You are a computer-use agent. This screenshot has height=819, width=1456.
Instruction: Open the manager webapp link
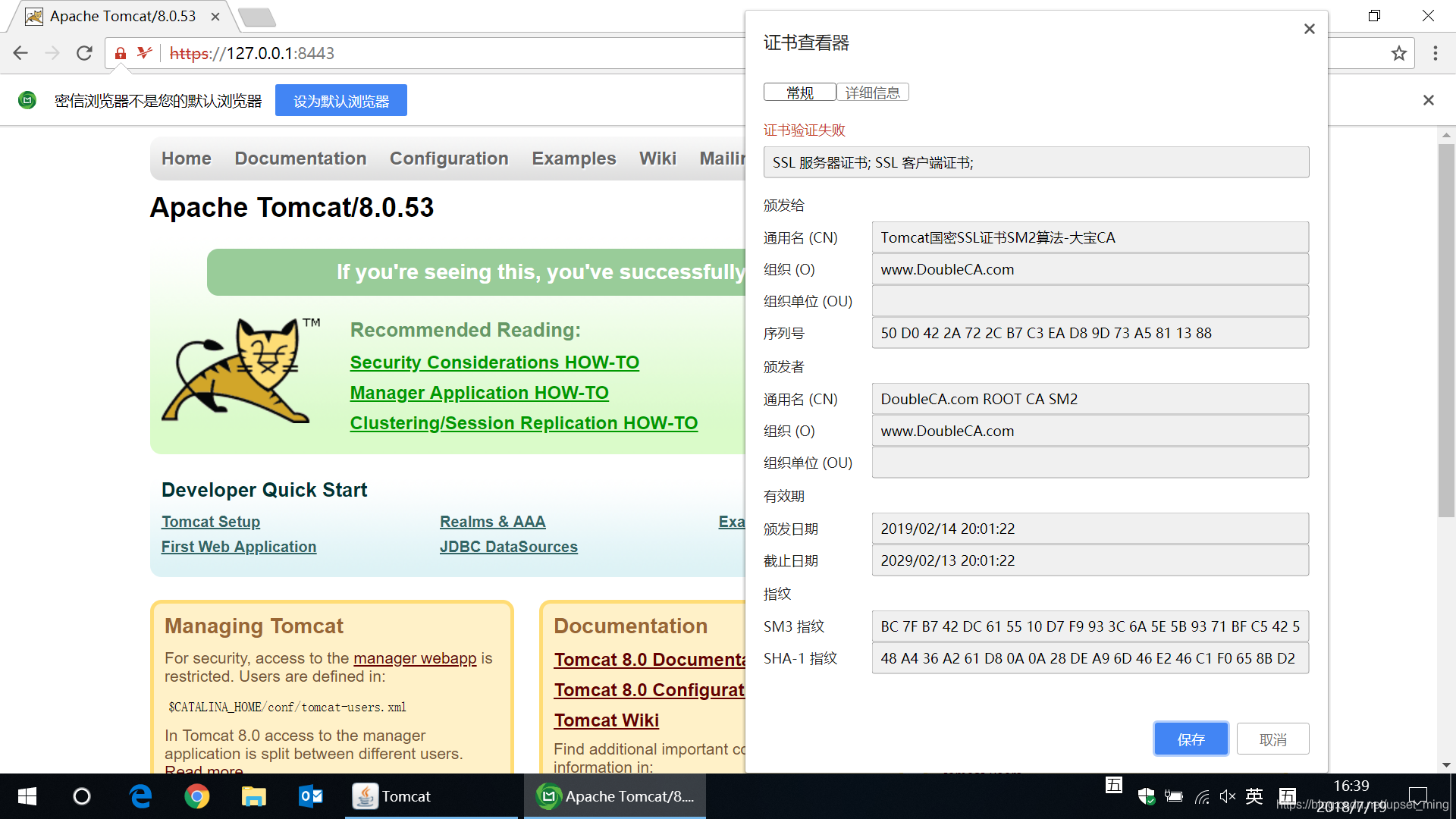tap(415, 658)
